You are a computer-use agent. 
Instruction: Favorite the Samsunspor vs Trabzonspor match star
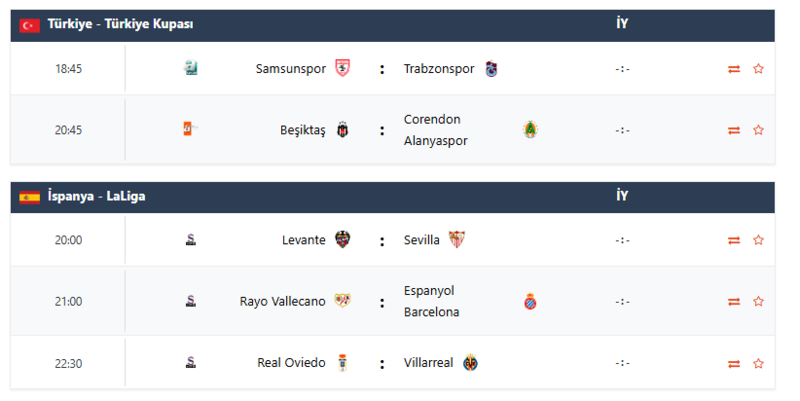(x=758, y=69)
